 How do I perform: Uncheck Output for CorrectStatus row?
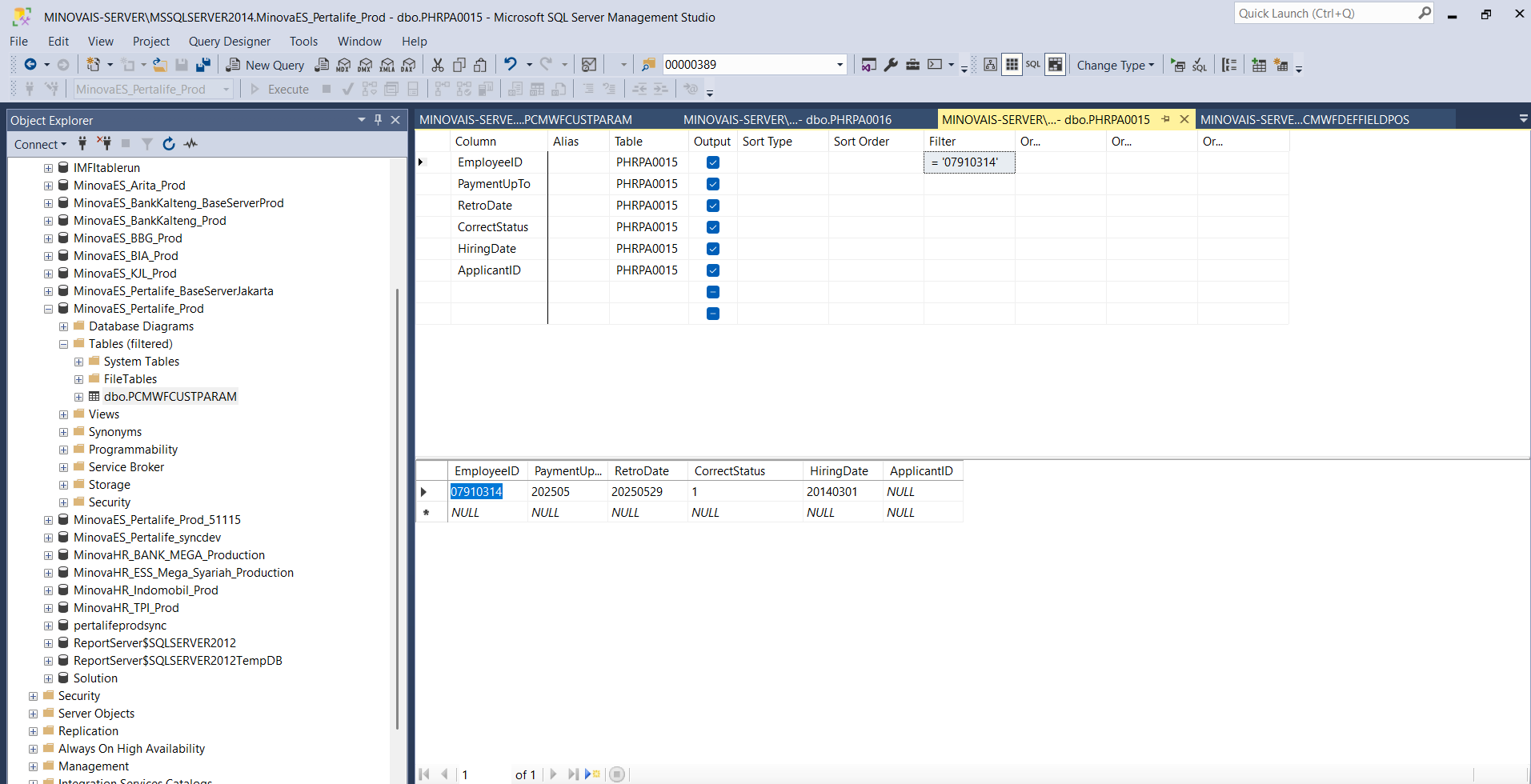pyautogui.click(x=713, y=227)
